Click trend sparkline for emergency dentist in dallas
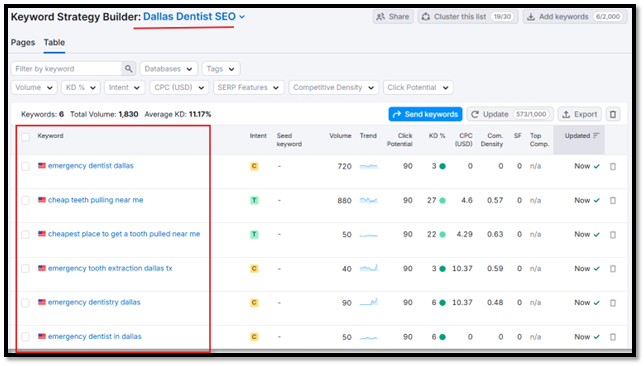The image size is (644, 366). (x=368, y=338)
